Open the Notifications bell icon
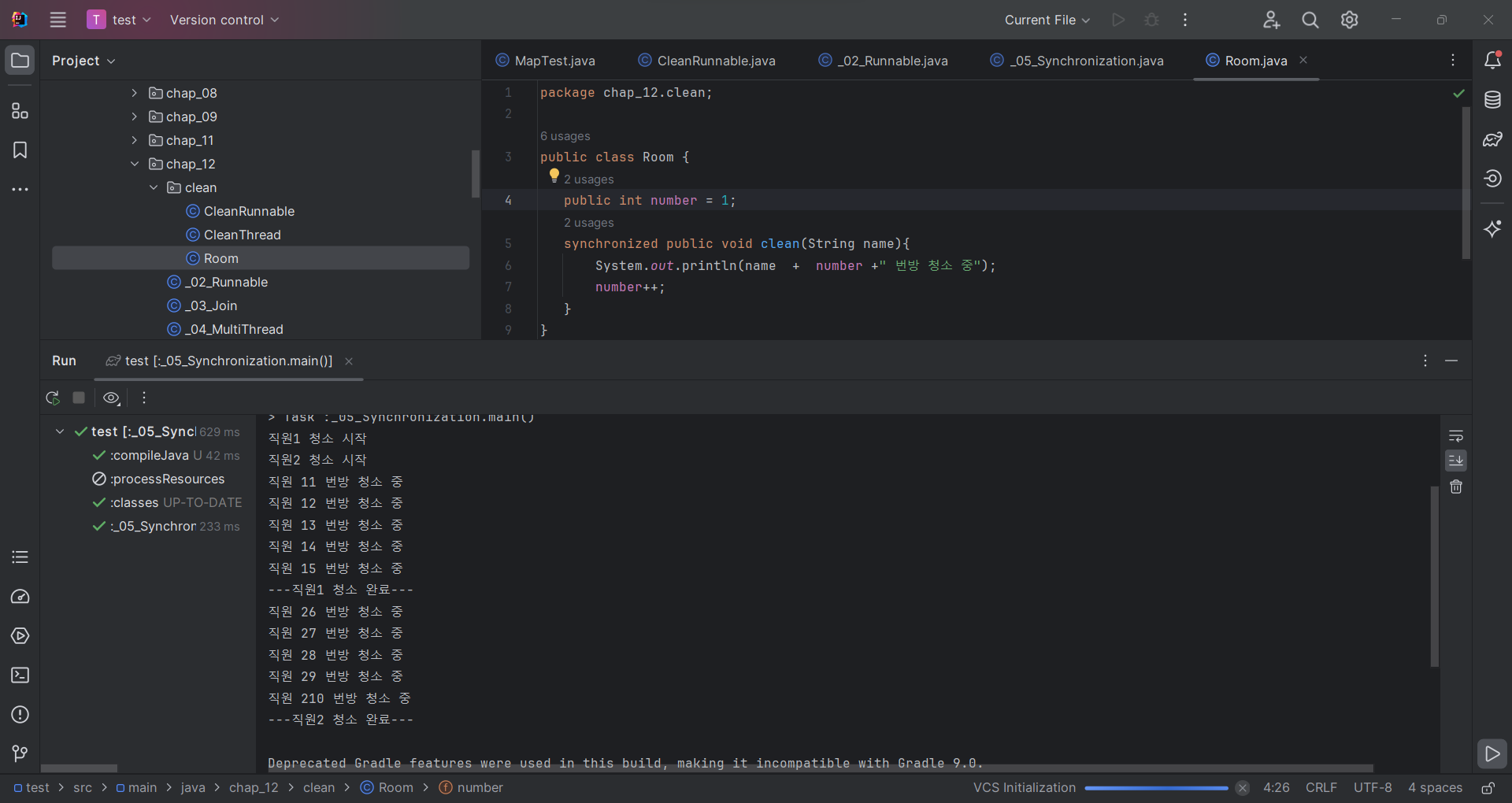1512x803 pixels. [x=1492, y=61]
